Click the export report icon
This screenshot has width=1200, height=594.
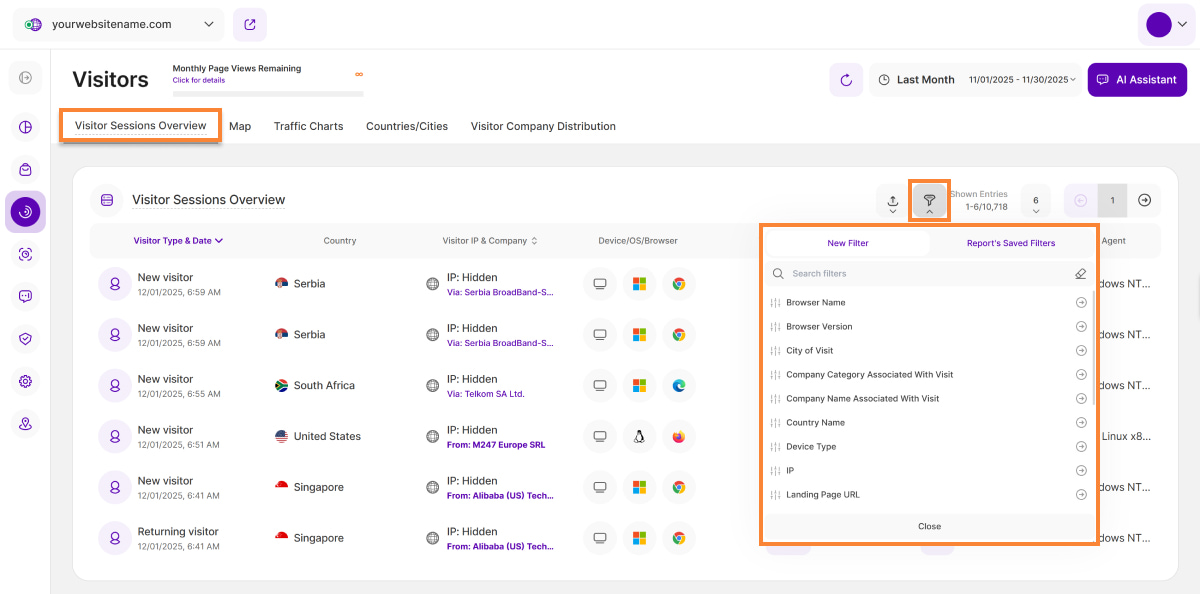pos(892,200)
